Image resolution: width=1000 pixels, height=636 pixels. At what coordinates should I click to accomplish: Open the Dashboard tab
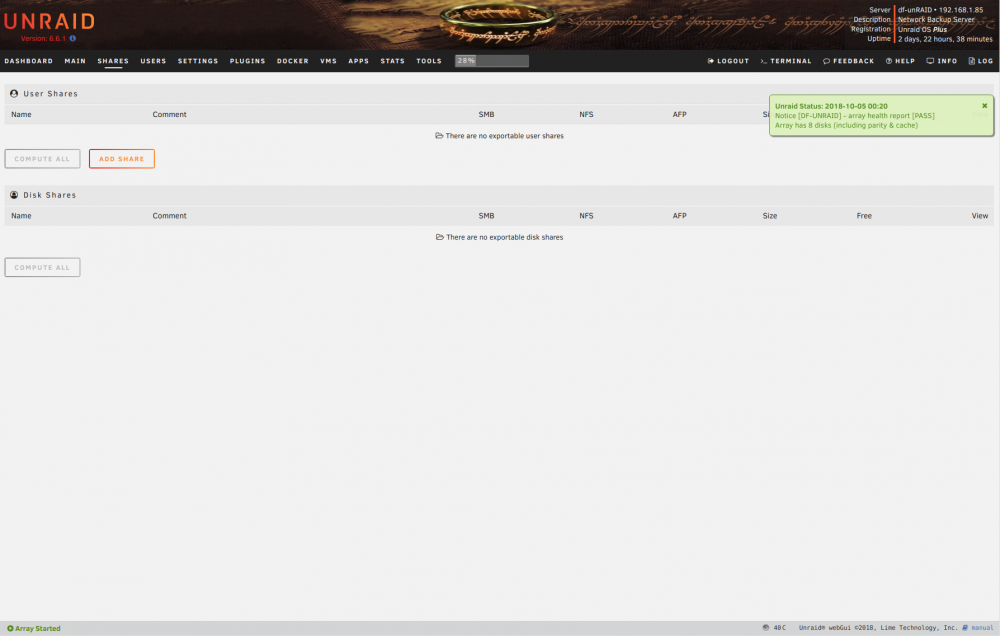click(29, 61)
